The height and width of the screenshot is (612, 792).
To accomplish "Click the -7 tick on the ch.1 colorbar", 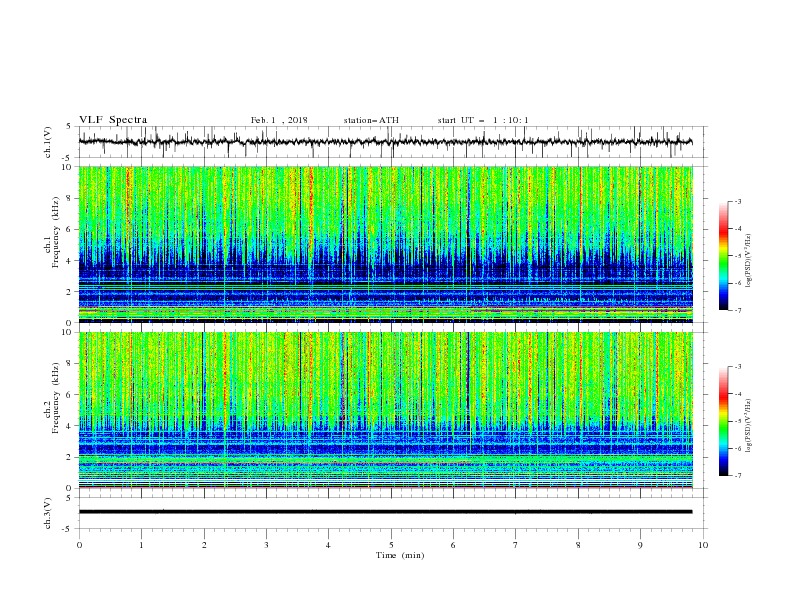I will click(x=737, y=310).
